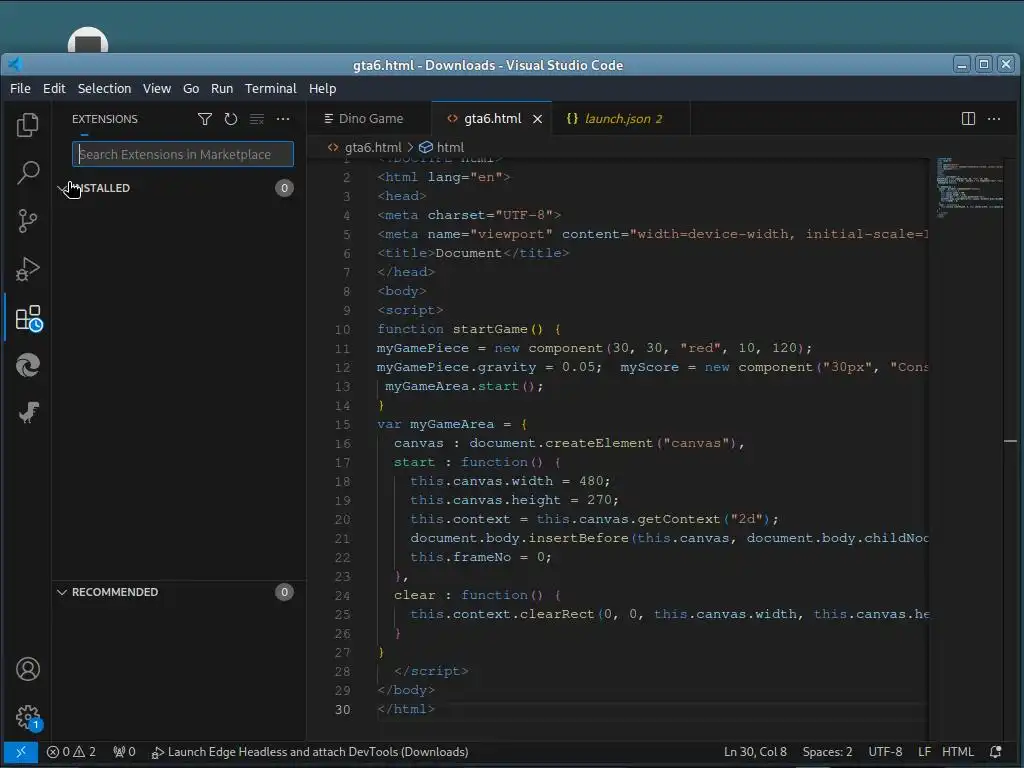The image size is (1024, 768).
Task: Open the Accounts icon
Action: pos(27,669)
